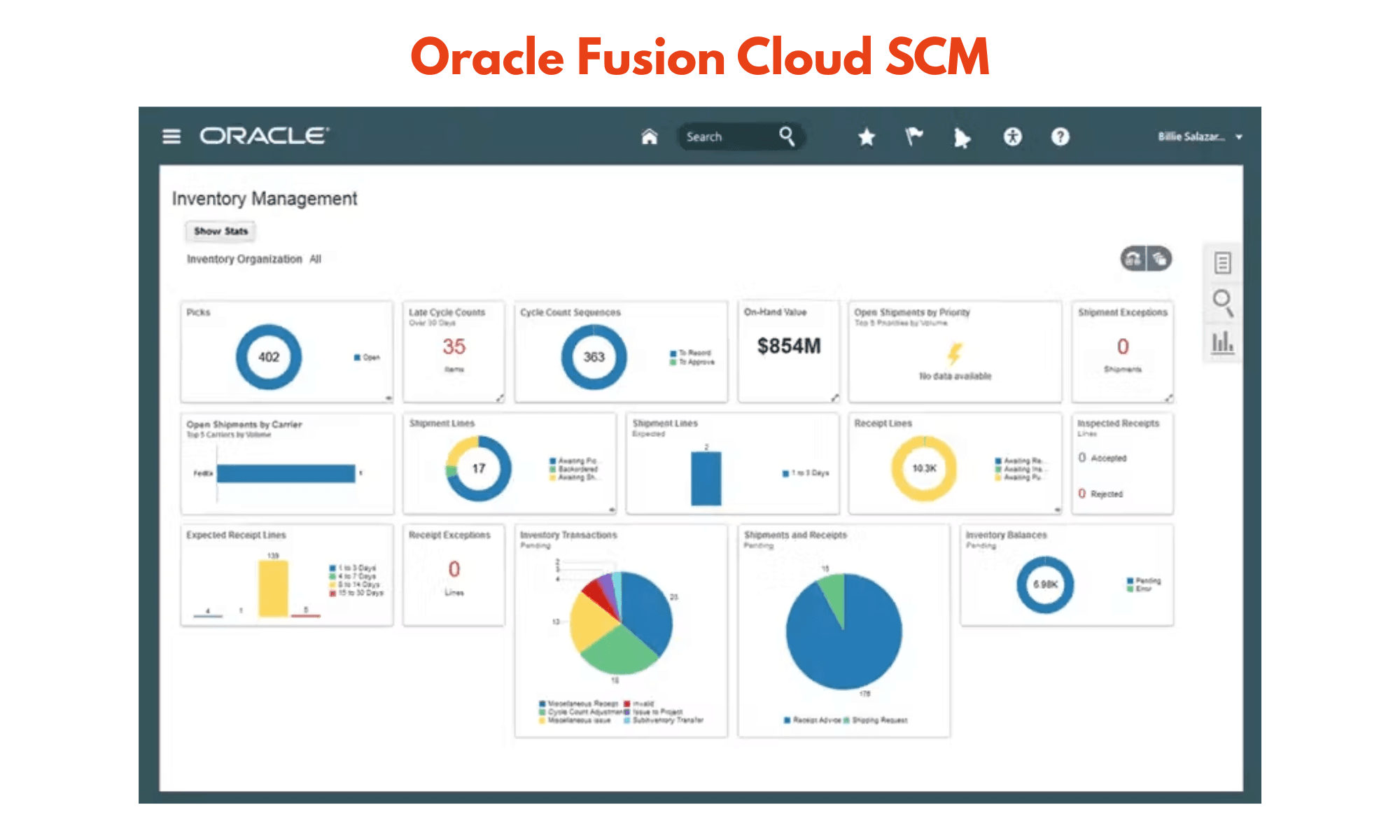Click the Open legend in Picks tile
Image resolution: width=1400 pixels, height=840 pixels.
tap(367, 358)
